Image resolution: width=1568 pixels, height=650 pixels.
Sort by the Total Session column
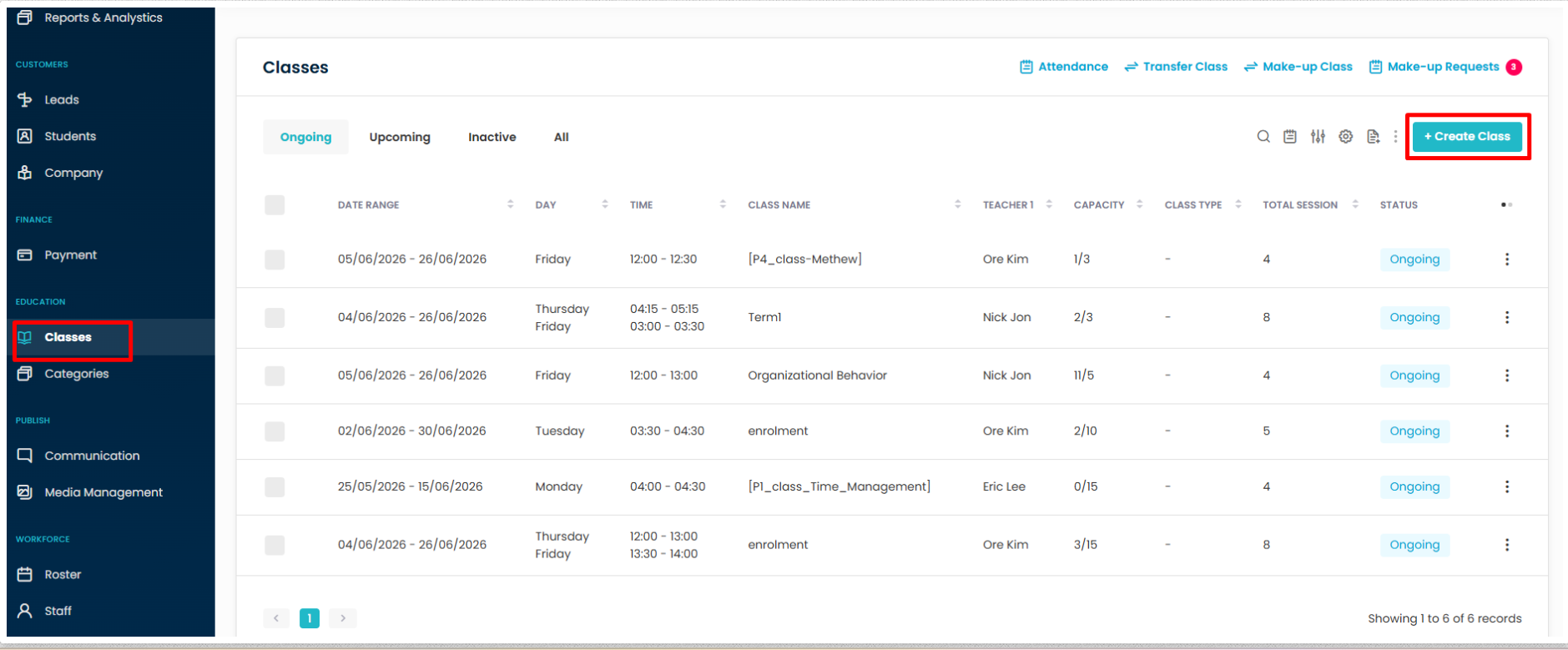(x=1355, y=204)
